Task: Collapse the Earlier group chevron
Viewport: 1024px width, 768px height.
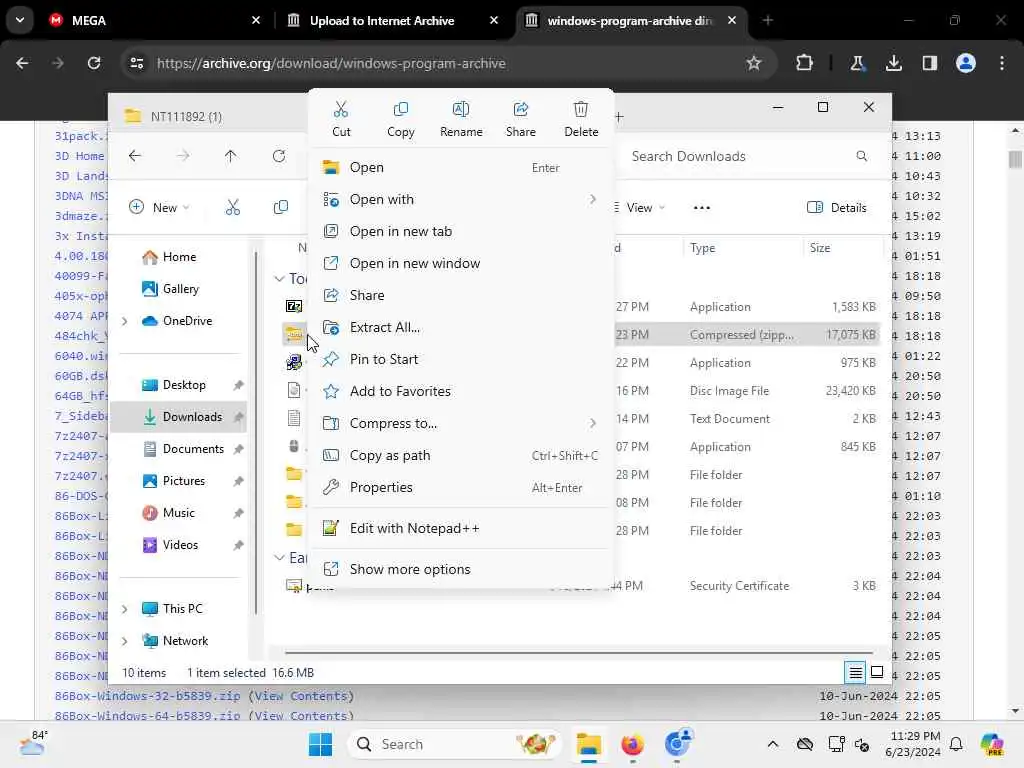Action: tap(279, 557)
